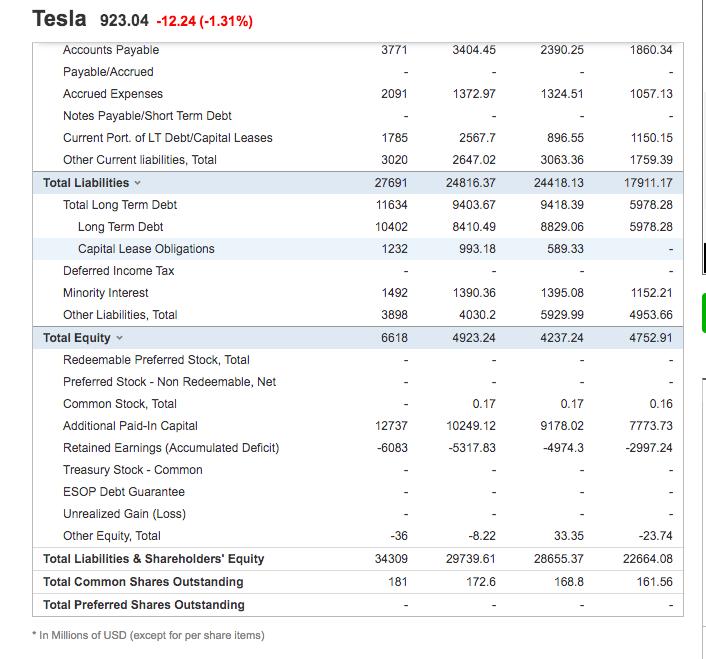The image size is (706, 659).
Task: Click Common Shares Outstanding value 161.56
Action: [654, 582]
